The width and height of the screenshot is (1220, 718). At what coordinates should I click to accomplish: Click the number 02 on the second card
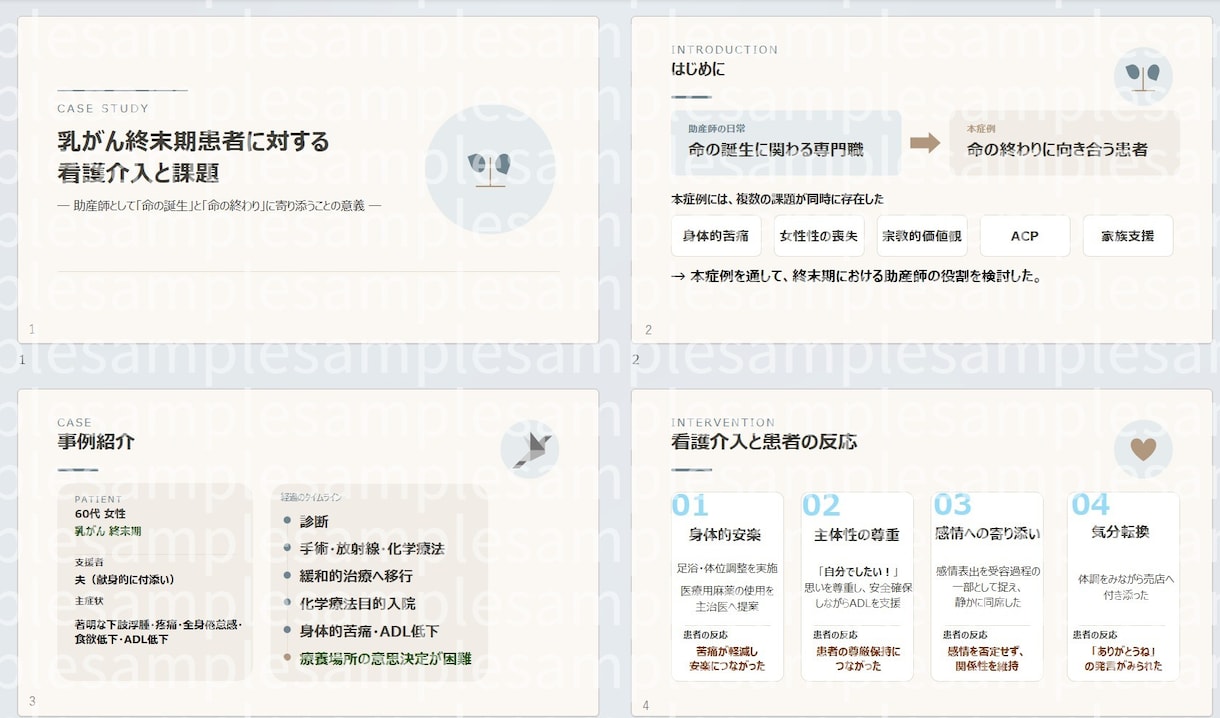click(x=822, y=505)
